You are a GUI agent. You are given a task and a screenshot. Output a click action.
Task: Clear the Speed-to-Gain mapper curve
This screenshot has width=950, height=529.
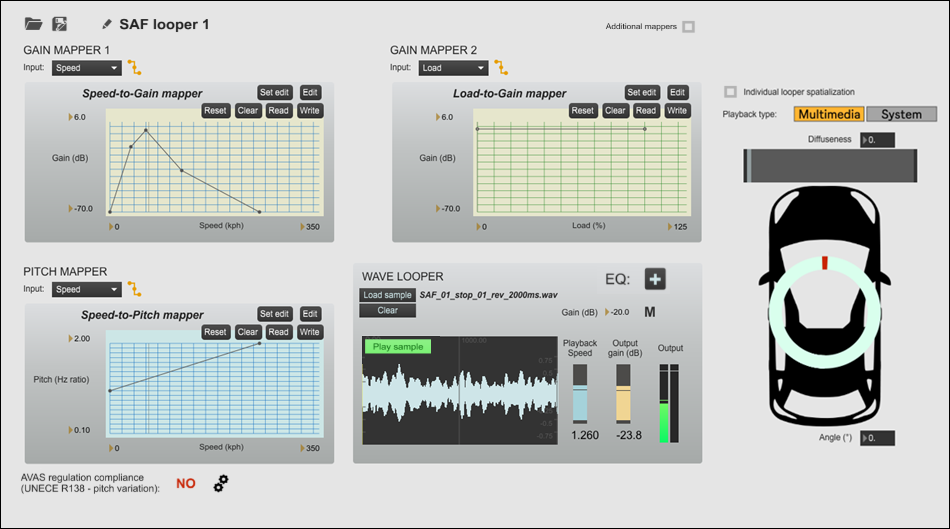pos(248,111)
